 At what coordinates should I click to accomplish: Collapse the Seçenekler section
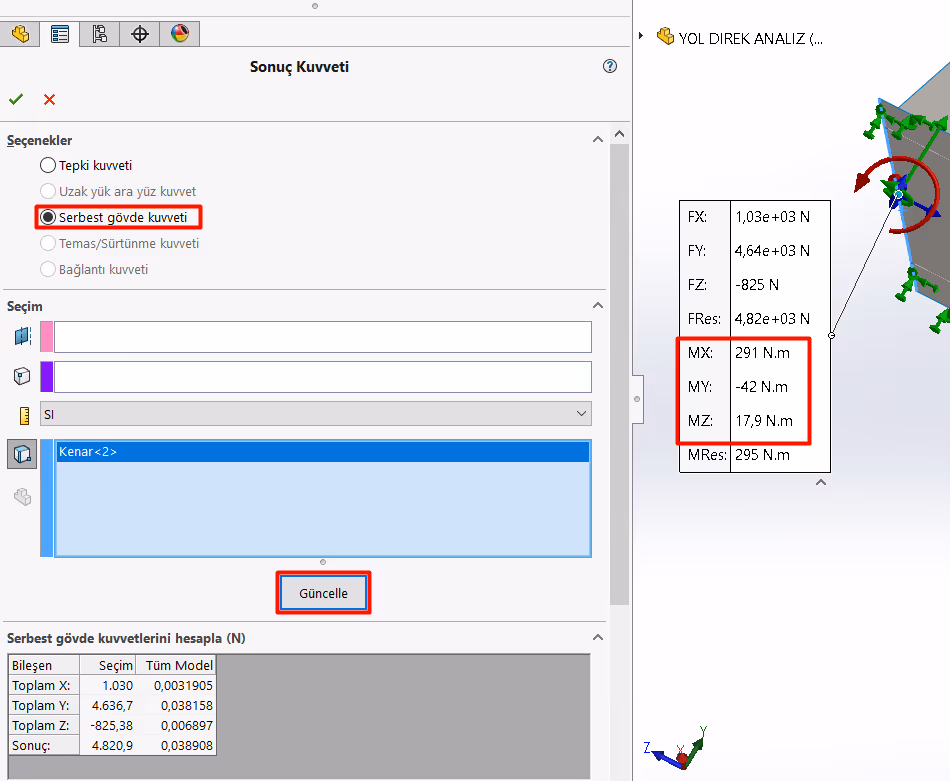point(598,139)
